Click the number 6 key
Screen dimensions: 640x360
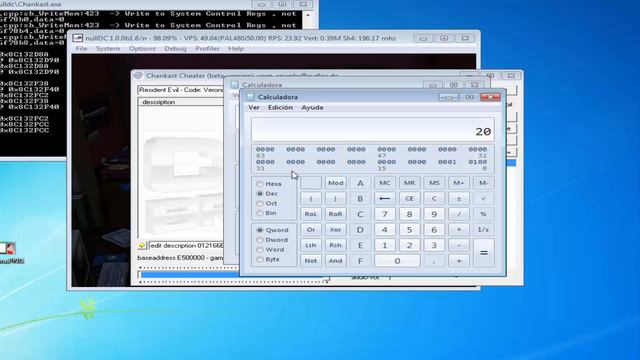[434, 229]
